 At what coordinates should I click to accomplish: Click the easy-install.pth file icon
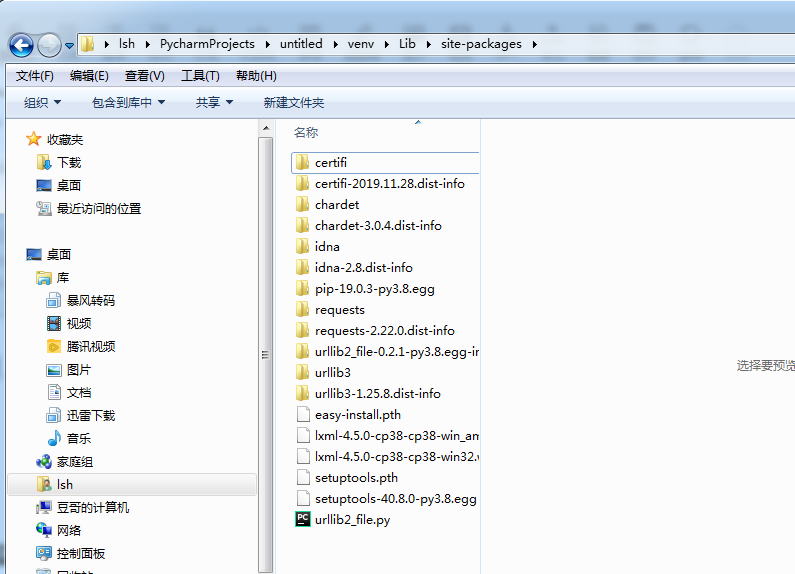(303, 415)
